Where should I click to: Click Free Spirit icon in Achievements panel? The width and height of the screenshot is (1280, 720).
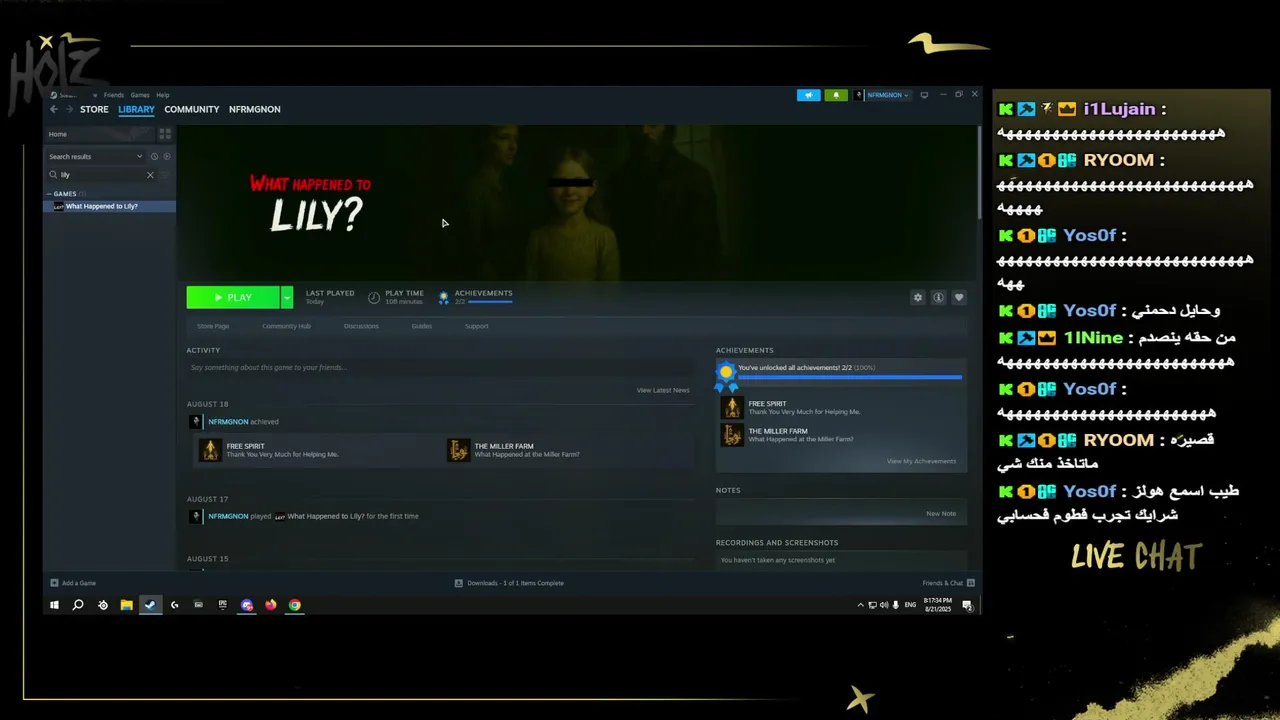[732, 407]
